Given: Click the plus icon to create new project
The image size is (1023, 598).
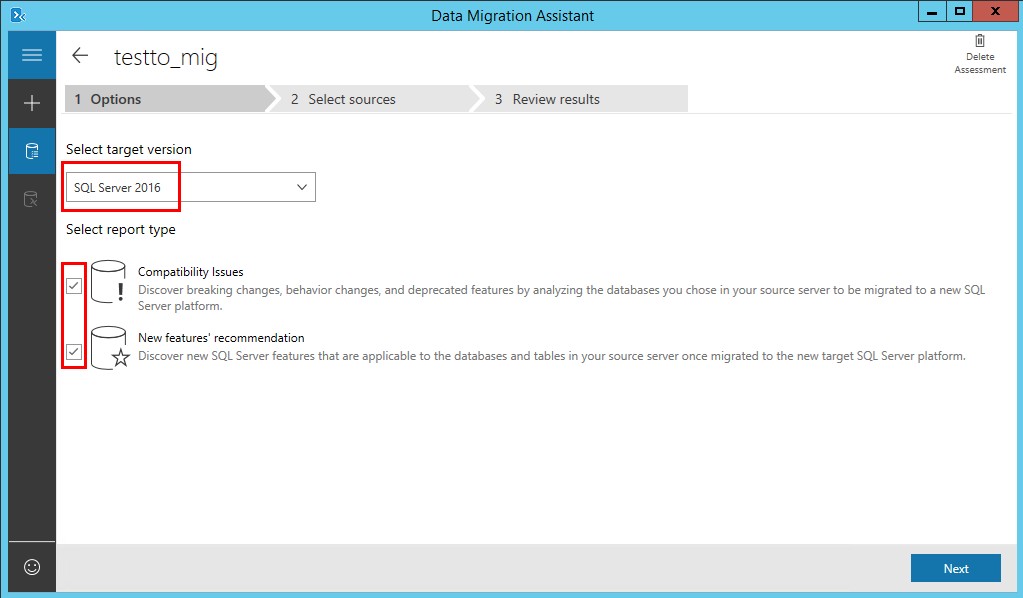Looking at the screenshot, I should pyautogui.click(x=32, y=103).
